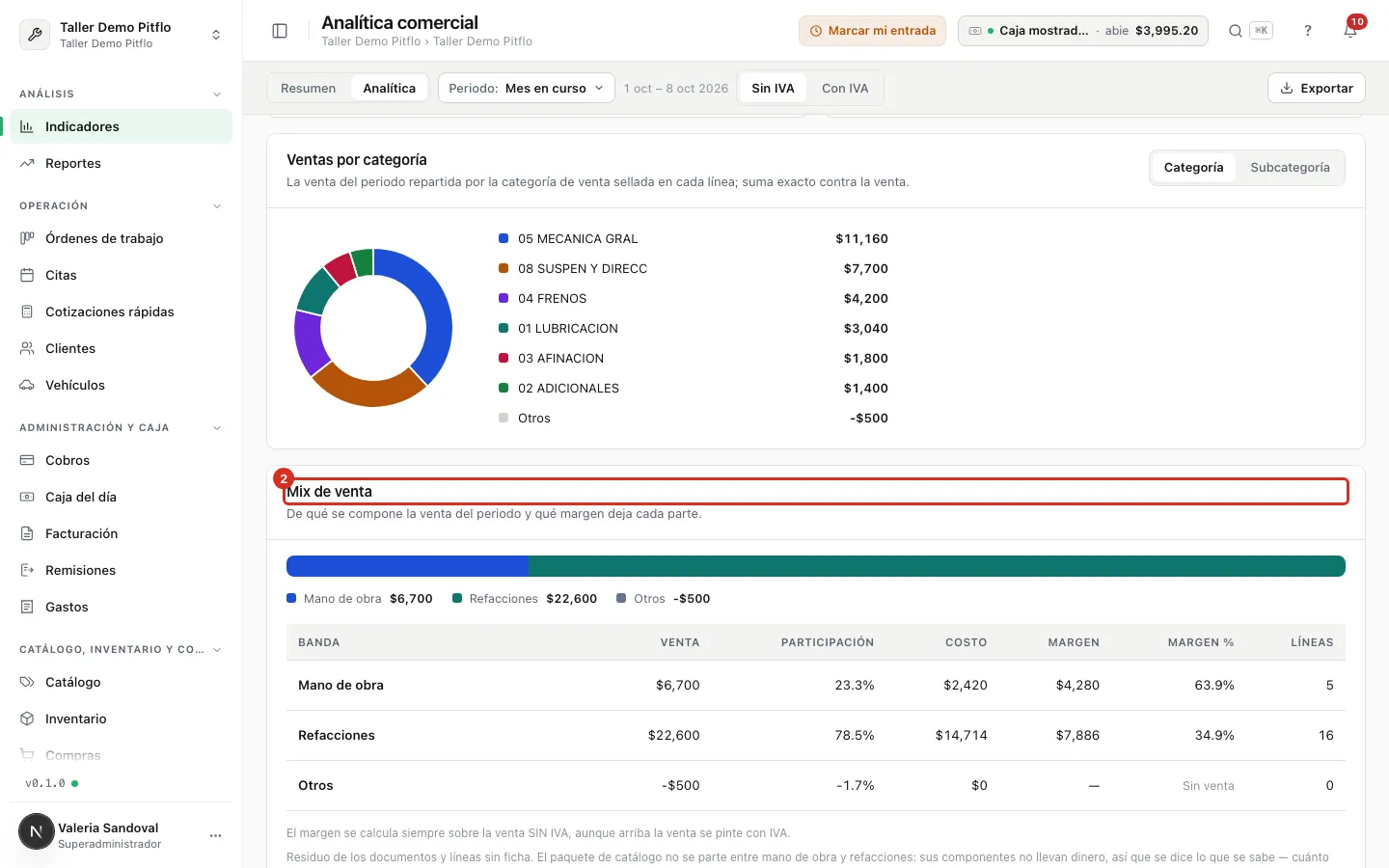Click the Caja del día cash icon
The height and width of the screenshot is (868, 1389).
27,497
